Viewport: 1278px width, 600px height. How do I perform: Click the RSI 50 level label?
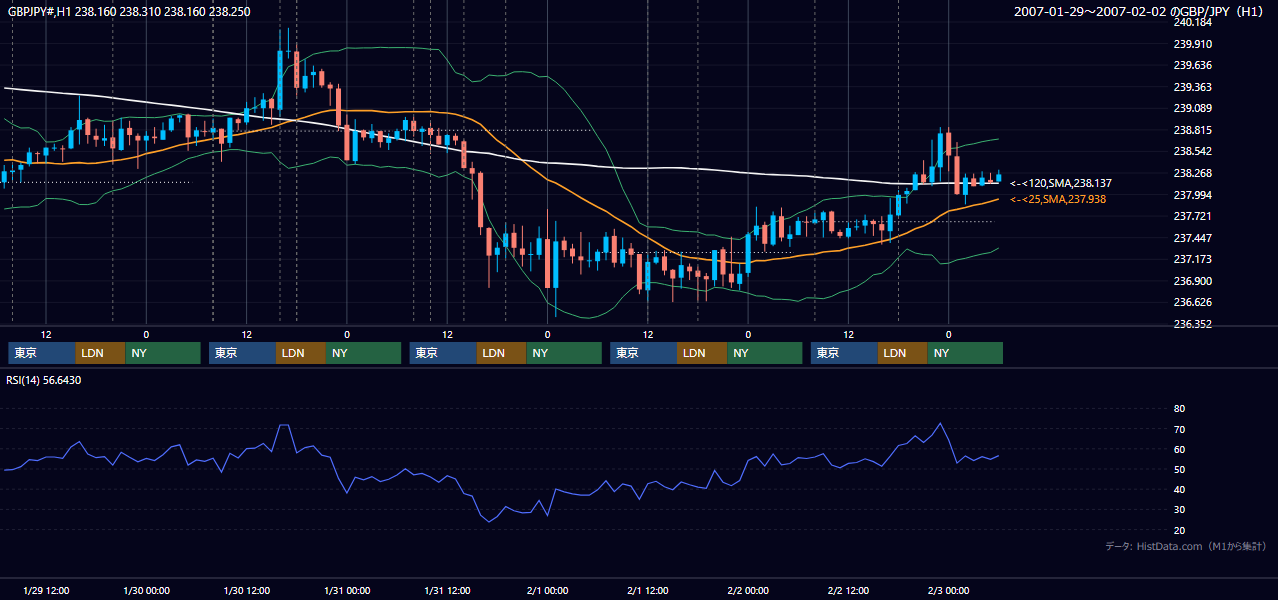pyautogui.click(x=1179, y=469)
